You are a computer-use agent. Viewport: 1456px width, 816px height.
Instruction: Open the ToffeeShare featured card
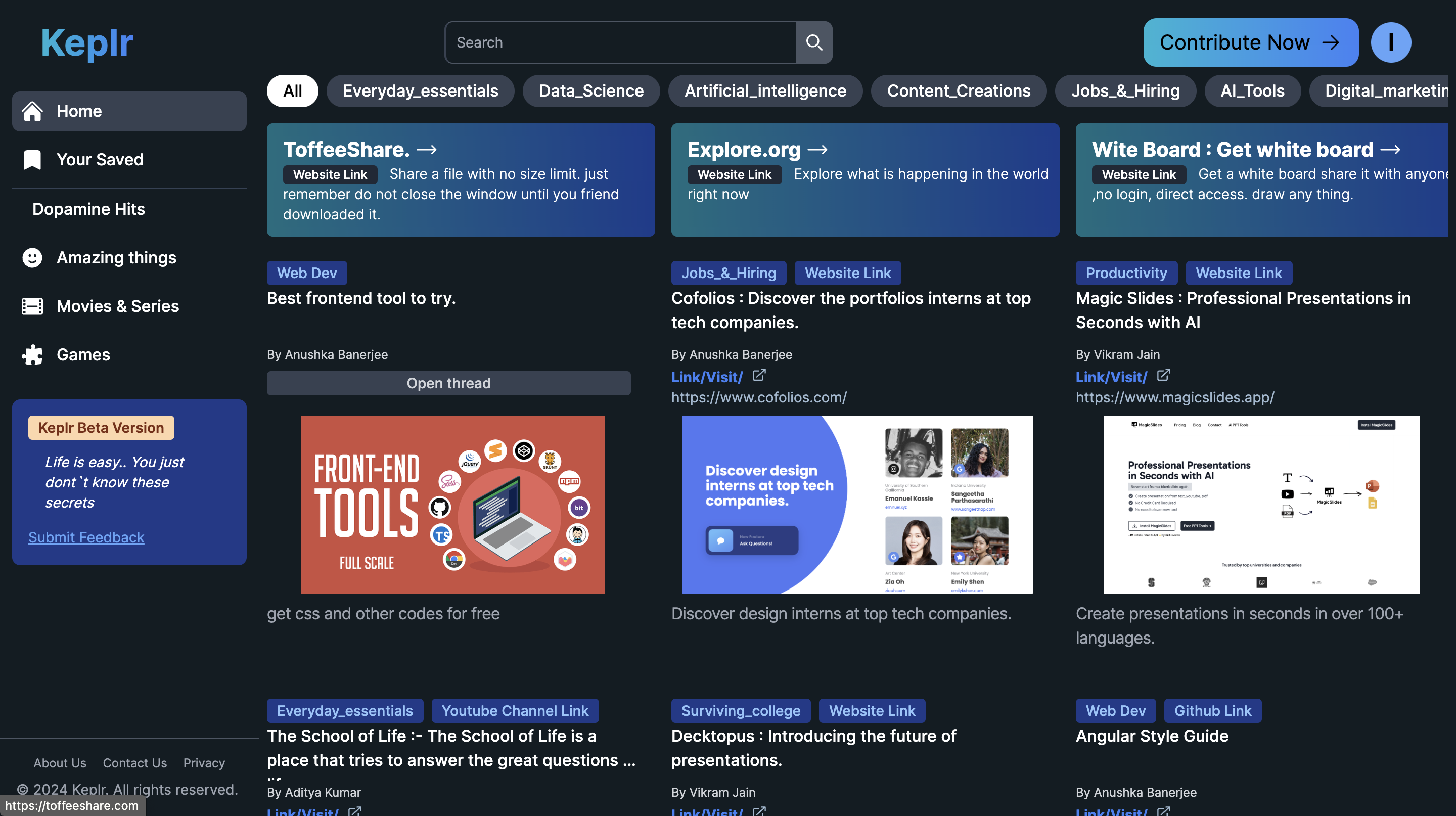click(x=460, y=179)
